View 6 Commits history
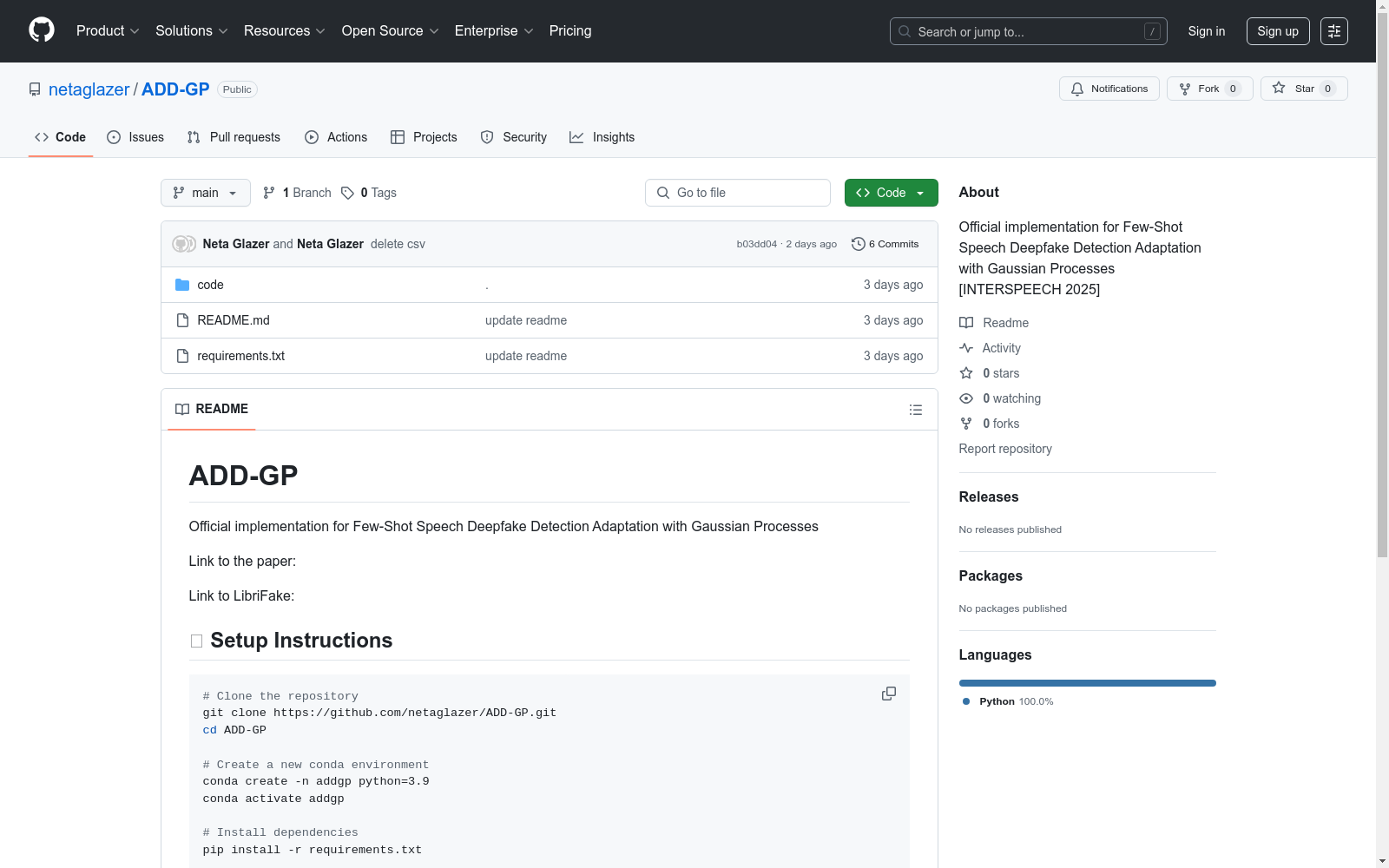This screenshot has height=868, width=1389. 885,244
